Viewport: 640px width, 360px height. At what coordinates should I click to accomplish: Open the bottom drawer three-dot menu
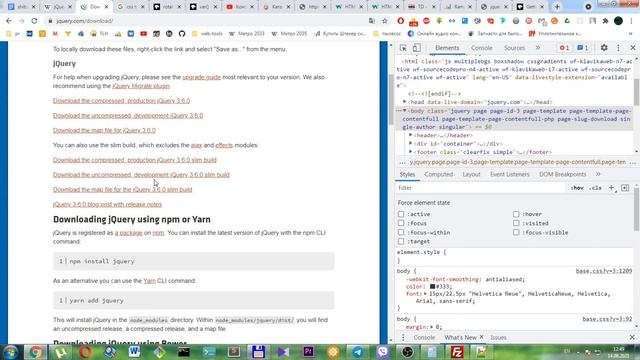(x=403, y=337)
